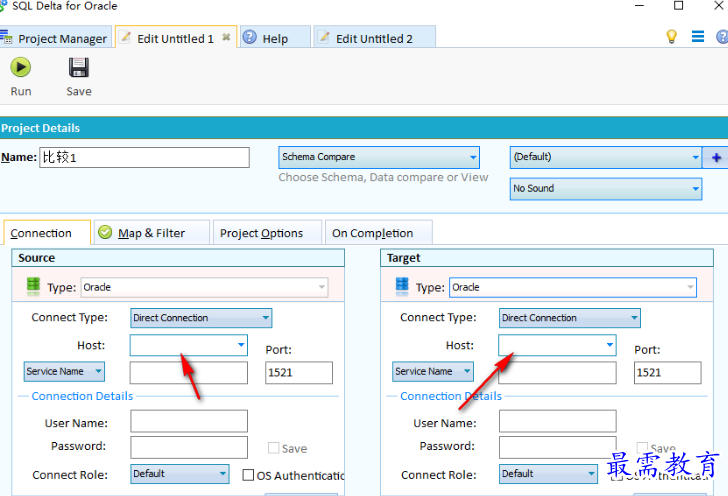728x496 pixels.
Task: Click the Map & Filter green checkmark icon
Action: point(105,232)
